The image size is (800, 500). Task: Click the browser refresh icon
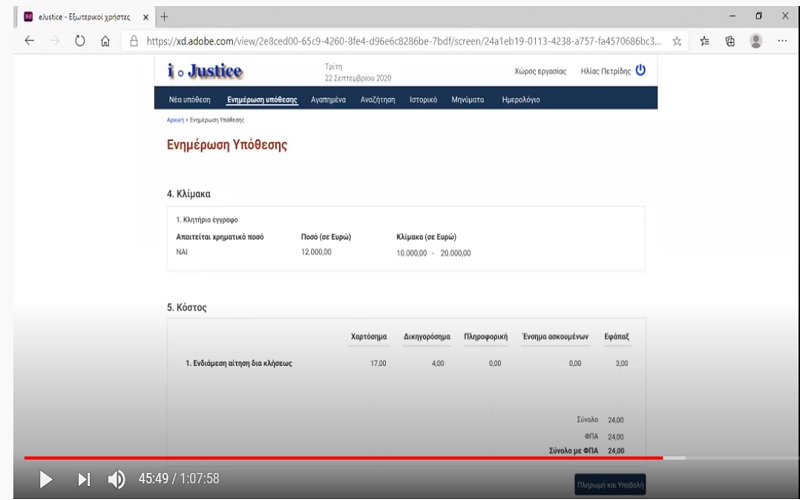80,41
